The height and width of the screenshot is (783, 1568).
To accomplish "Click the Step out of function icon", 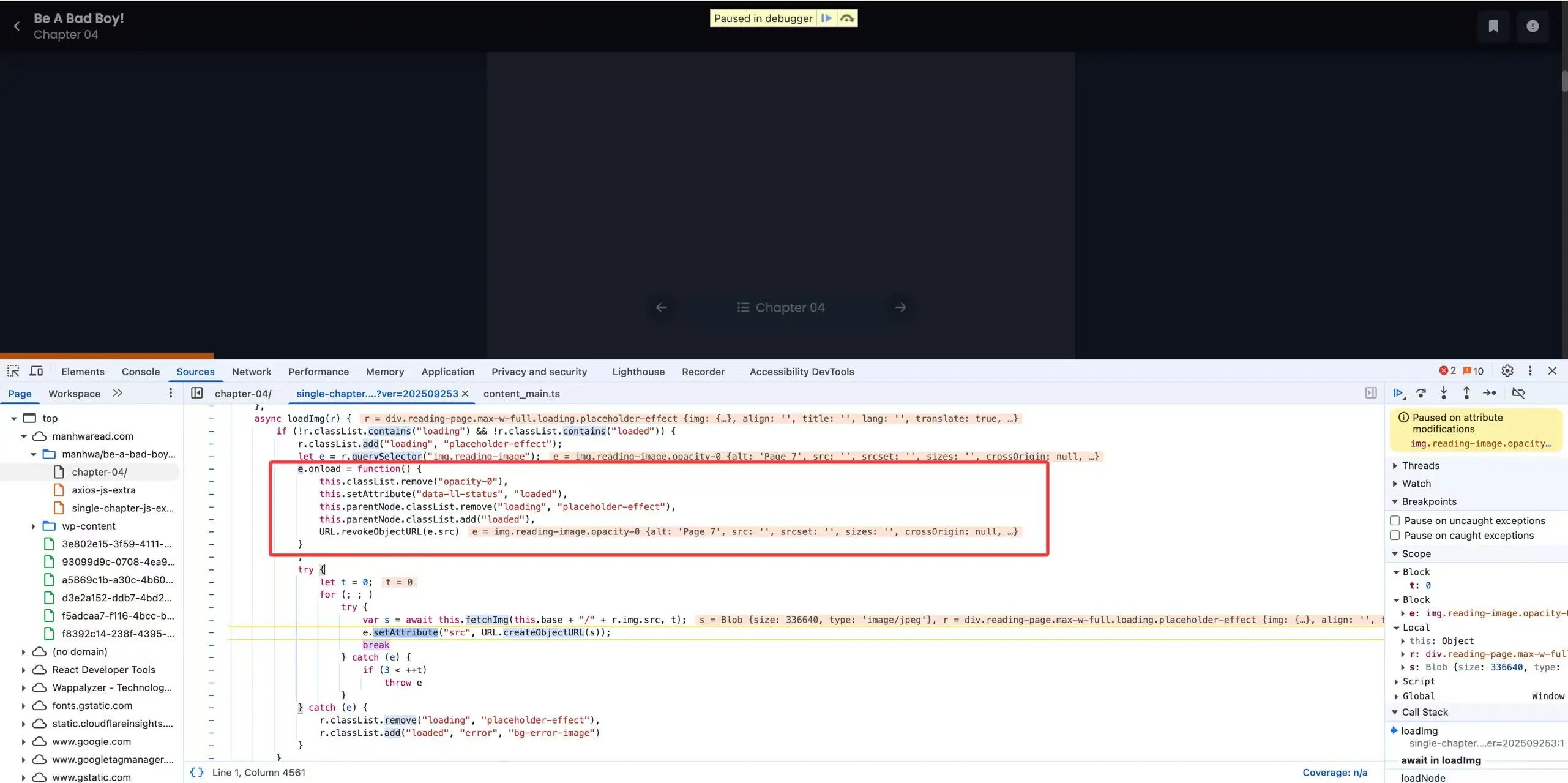I will coord(1466,393).
